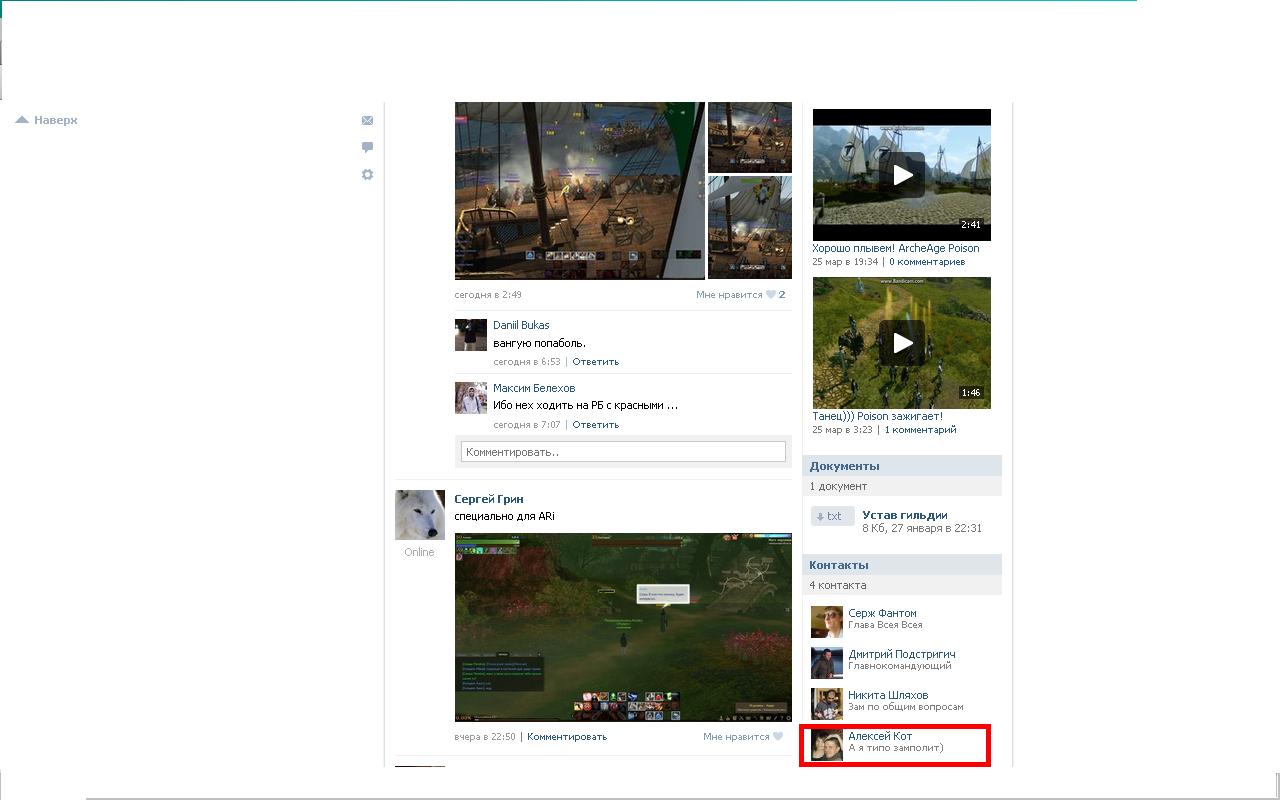Open the Документы section header
This screenshot has height=800, width=1280.
pos(902,466)
